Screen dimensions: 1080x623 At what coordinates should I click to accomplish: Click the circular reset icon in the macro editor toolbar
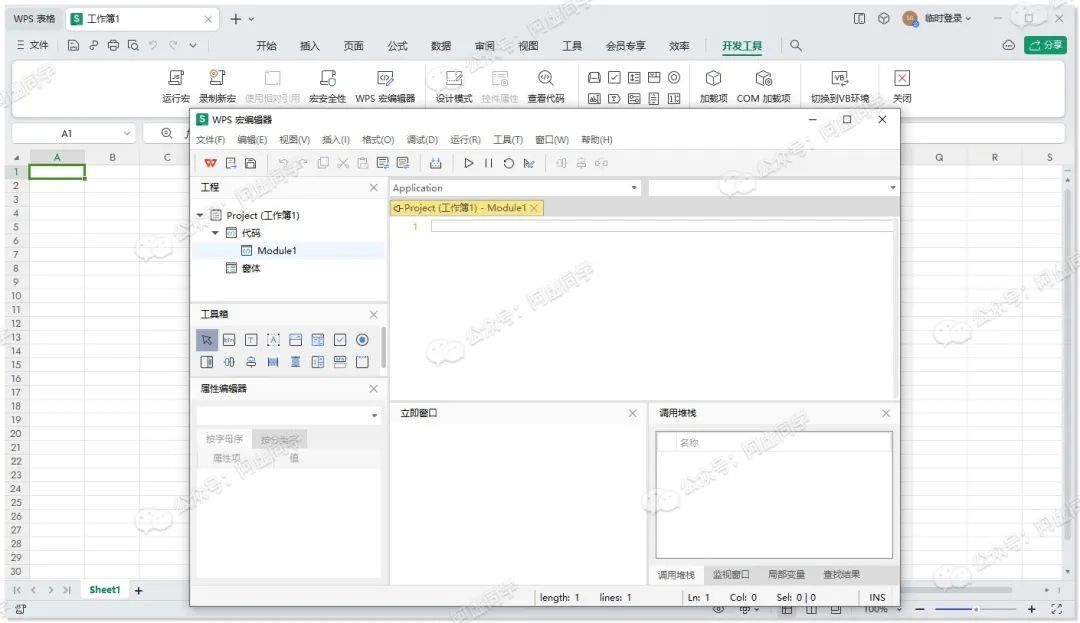point(508,163)
